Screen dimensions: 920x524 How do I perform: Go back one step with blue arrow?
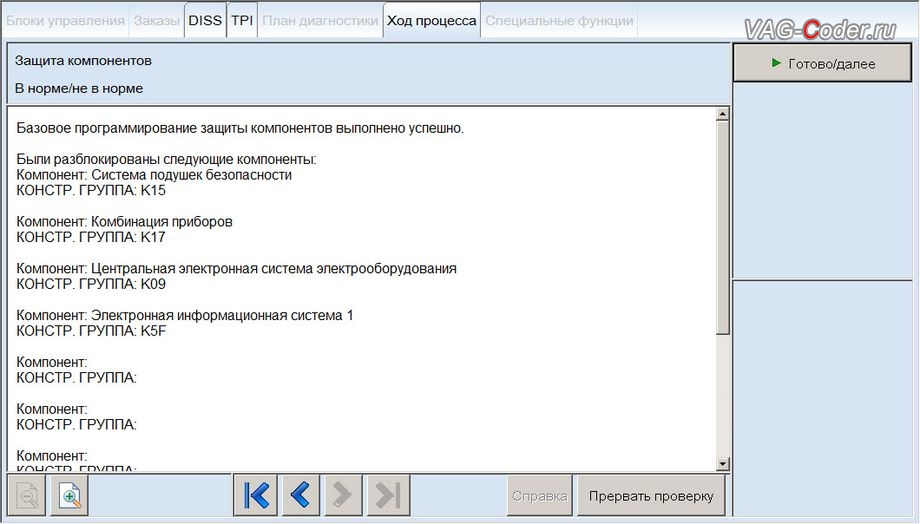pyautogui.click(x=300, y=495)
